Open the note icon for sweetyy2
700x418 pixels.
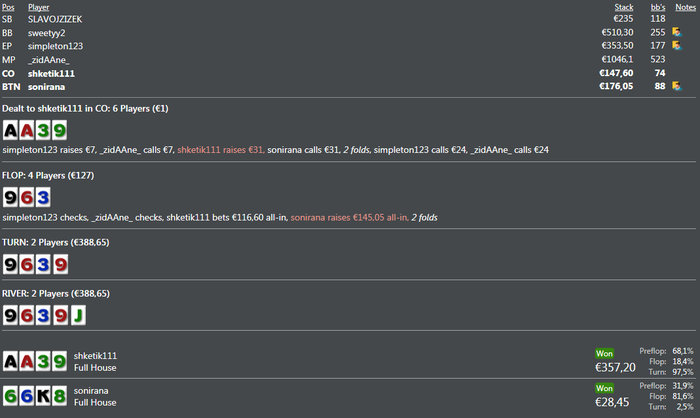point(677,32)
